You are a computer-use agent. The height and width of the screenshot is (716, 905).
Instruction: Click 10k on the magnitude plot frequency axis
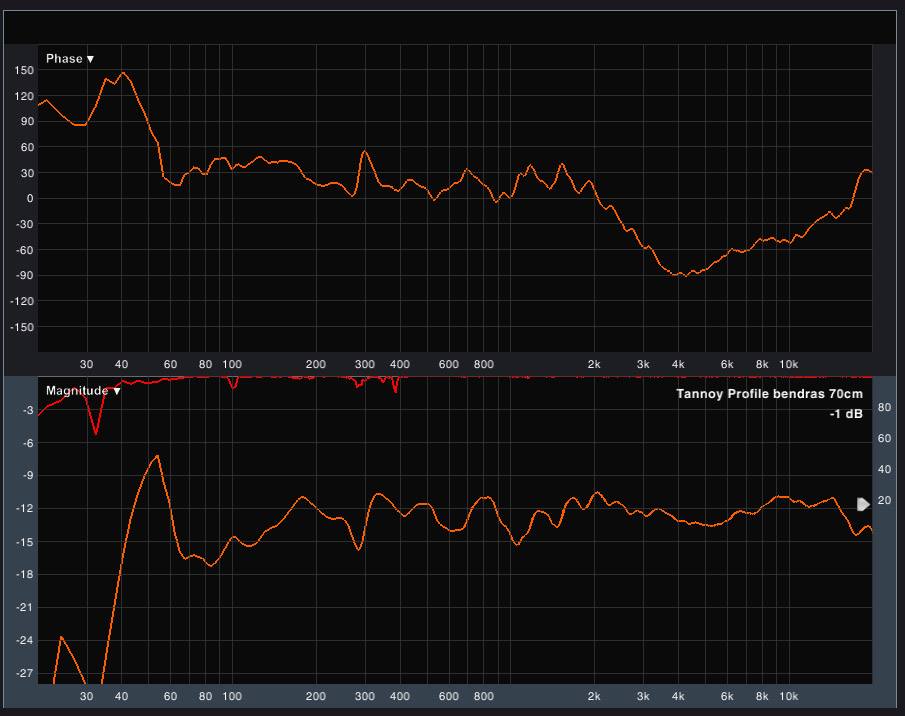tap(788, 696)
